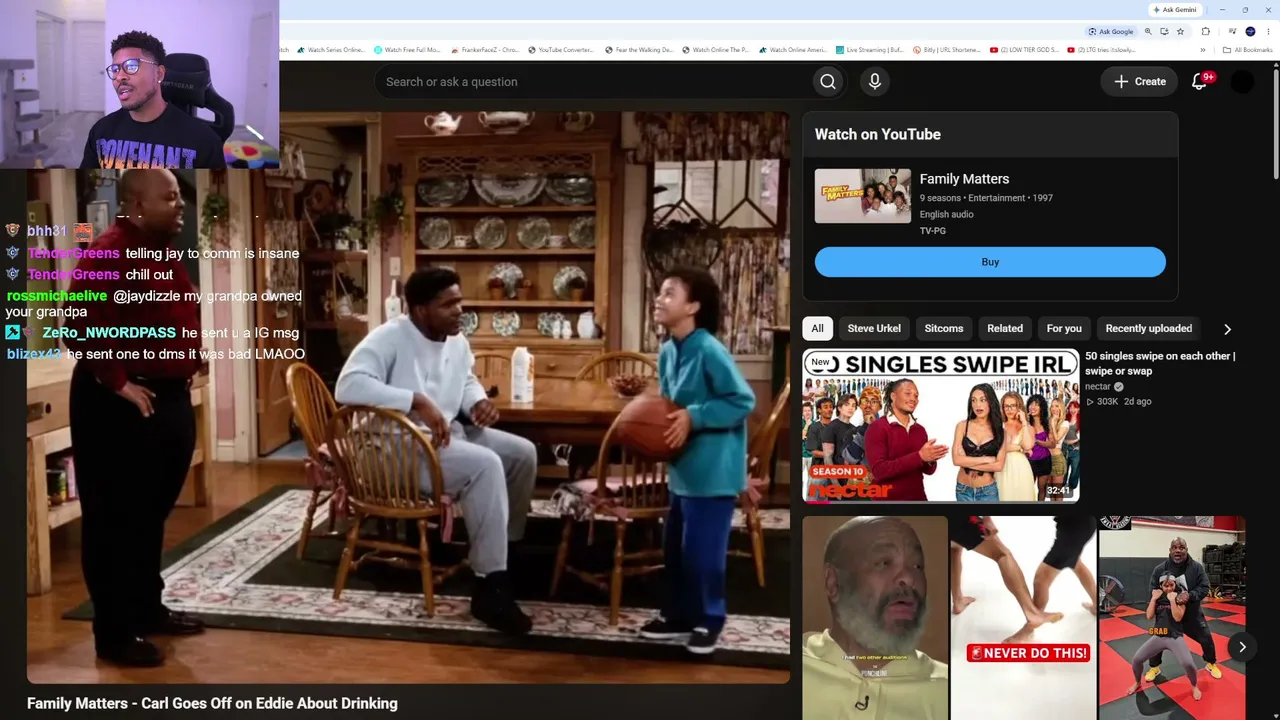The width and height of the screenshot is (1280, 720).
Task: Open the All Bookmarks folder
Action: [1248, 50]
